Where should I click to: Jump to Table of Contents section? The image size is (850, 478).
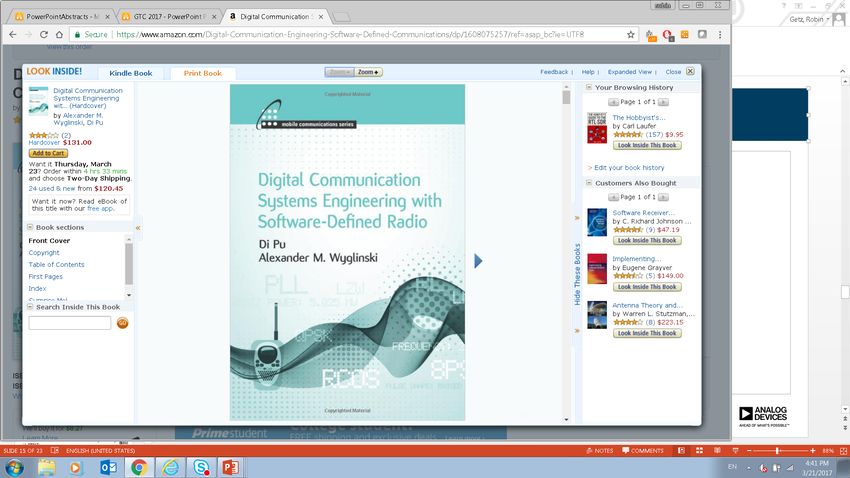pos(56,264)
